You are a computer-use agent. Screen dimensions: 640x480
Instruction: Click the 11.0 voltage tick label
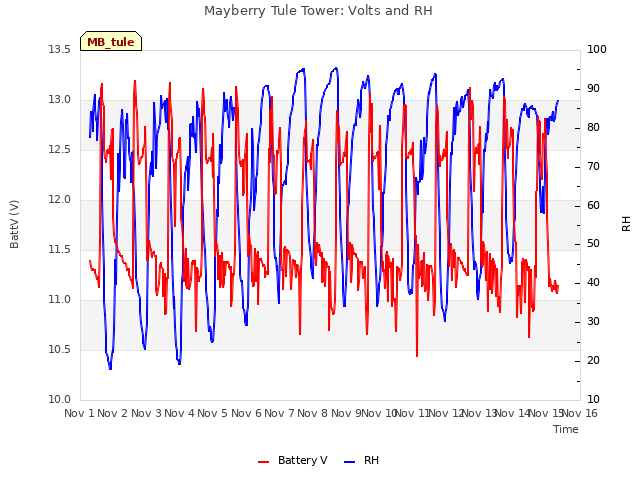click(x=59, y=300)
